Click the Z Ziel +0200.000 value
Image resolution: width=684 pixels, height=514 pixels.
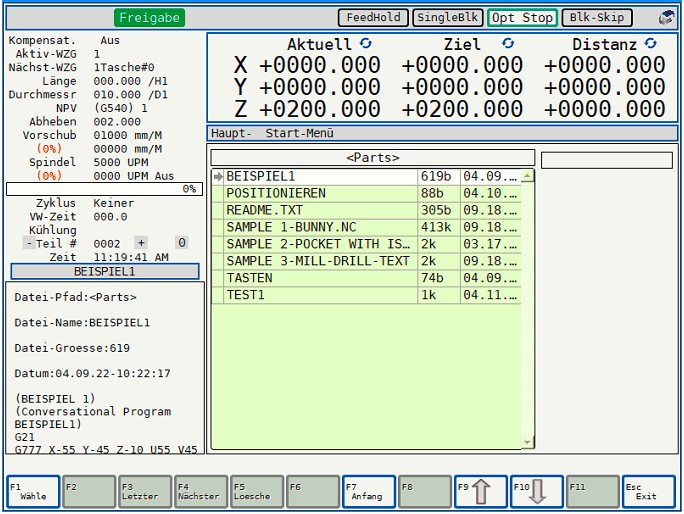click(x=462, y=109)
